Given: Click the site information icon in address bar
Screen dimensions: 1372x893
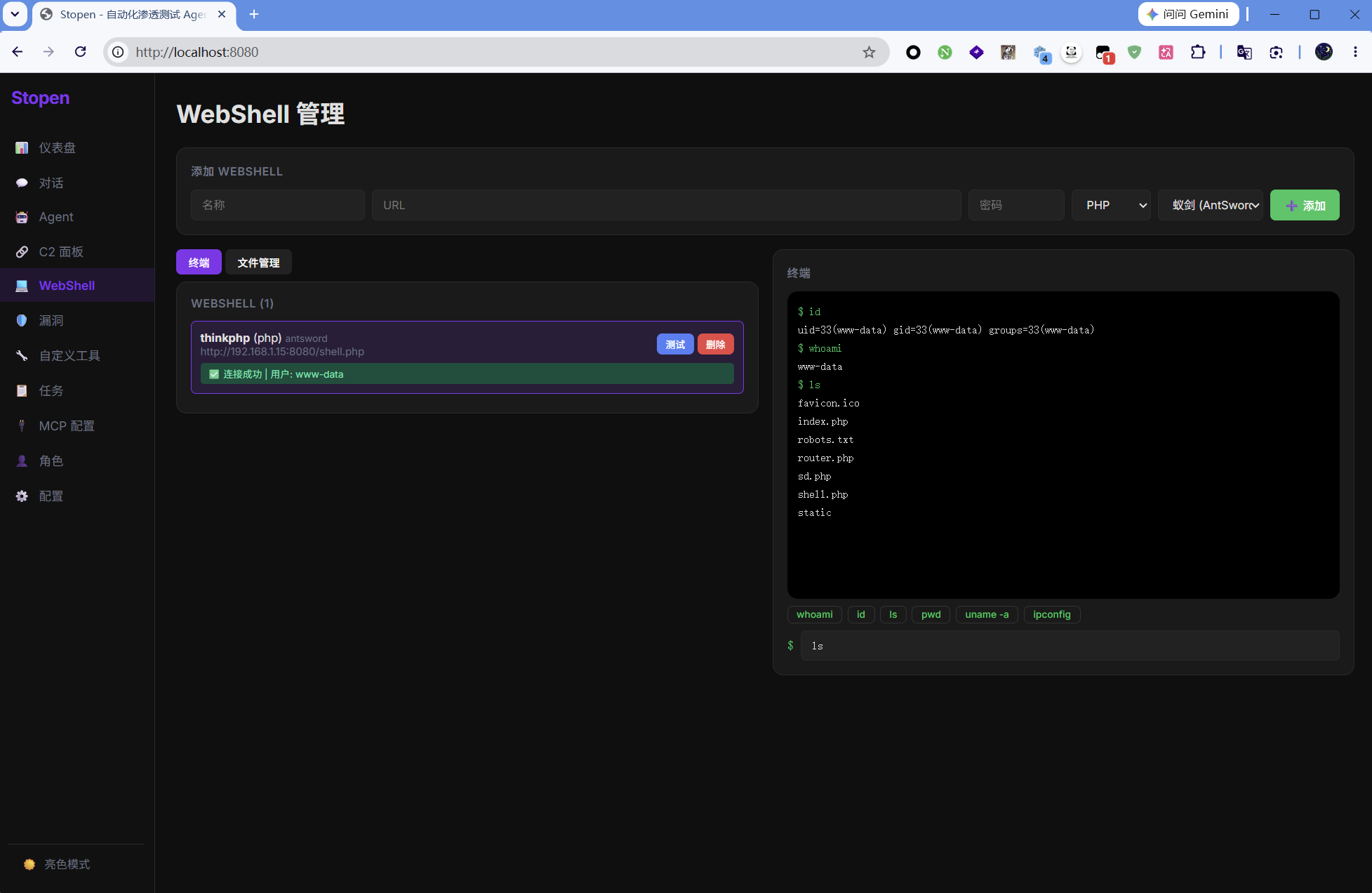Looking at the screenshot, I should pos(119,52).
